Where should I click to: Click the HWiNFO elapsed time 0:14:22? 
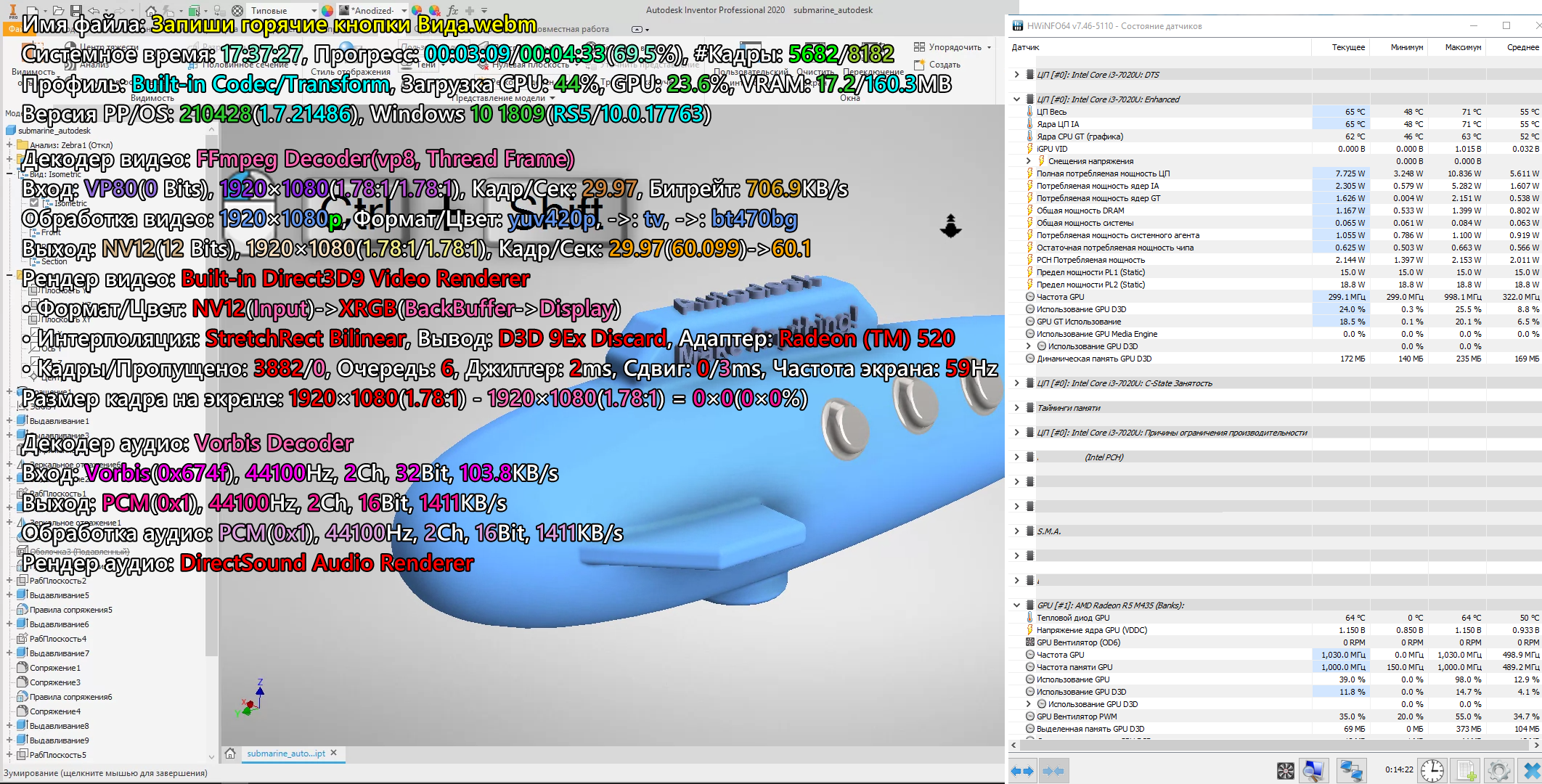(1398, 770)
